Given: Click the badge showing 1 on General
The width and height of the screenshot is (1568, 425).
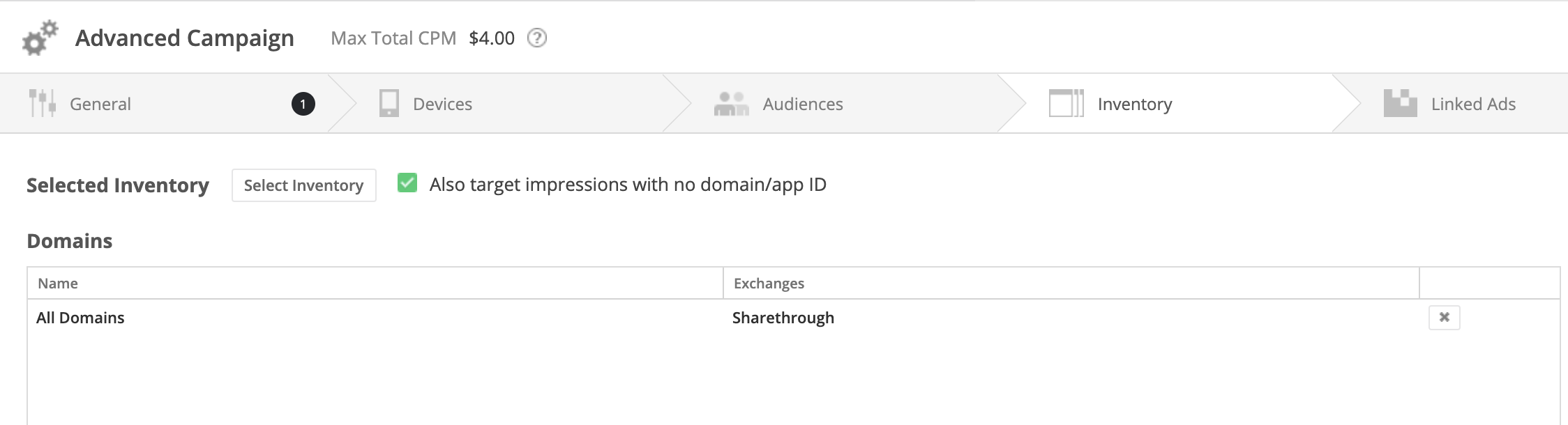Looking at the screenshot, I should (303, 104).
